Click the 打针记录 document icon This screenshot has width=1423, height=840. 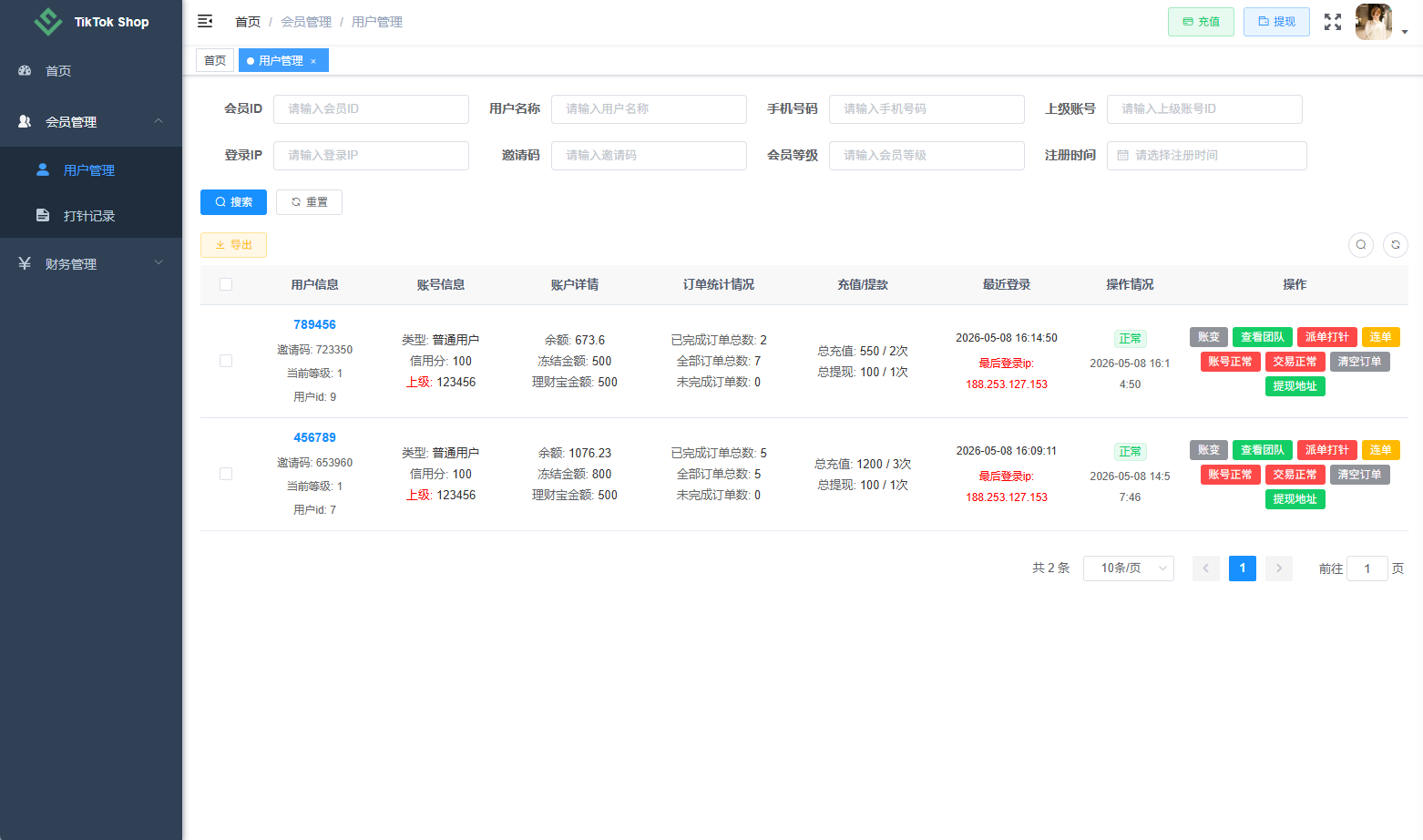point(43,215)
